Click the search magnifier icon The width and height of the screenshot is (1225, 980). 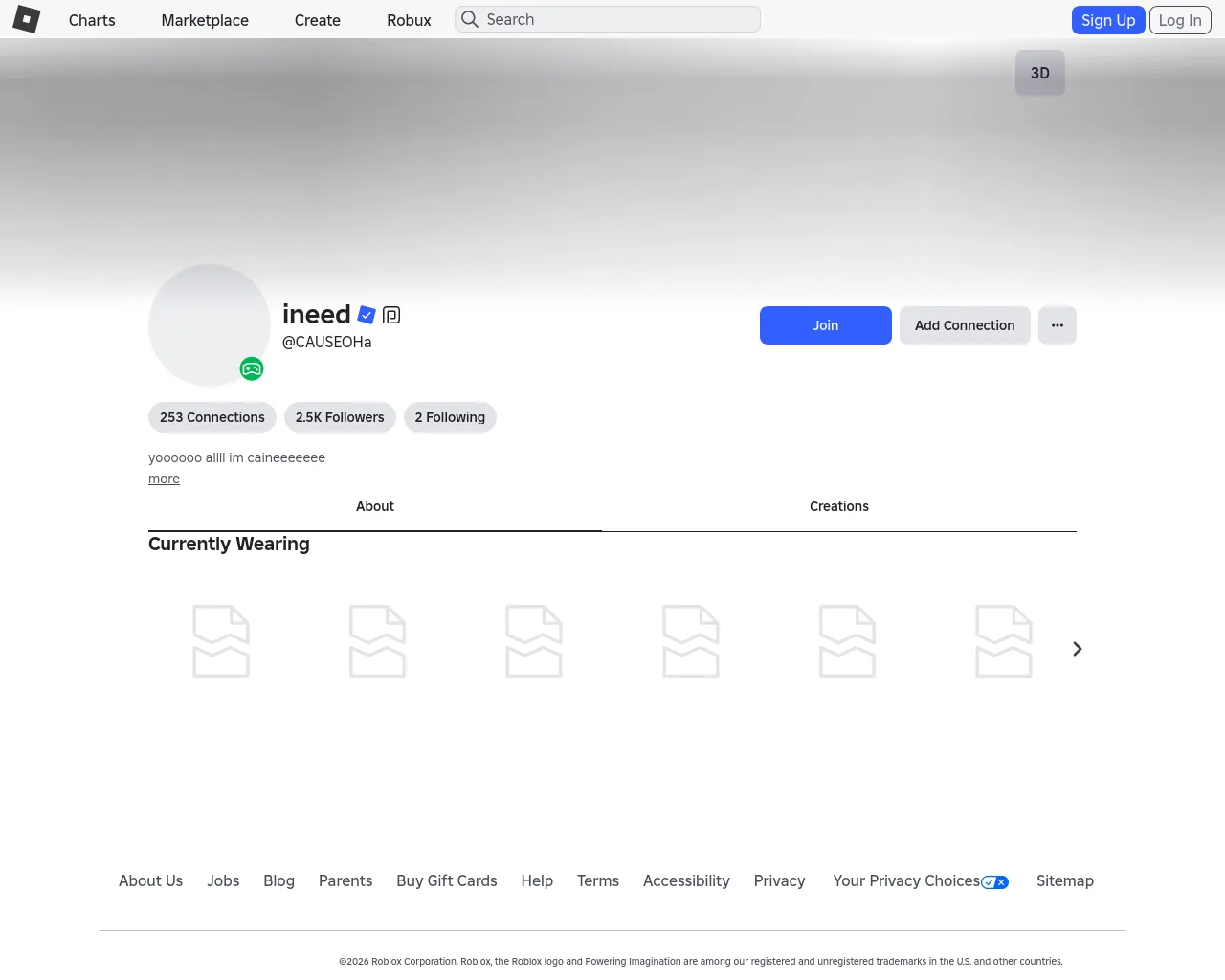tap(470, 19)
